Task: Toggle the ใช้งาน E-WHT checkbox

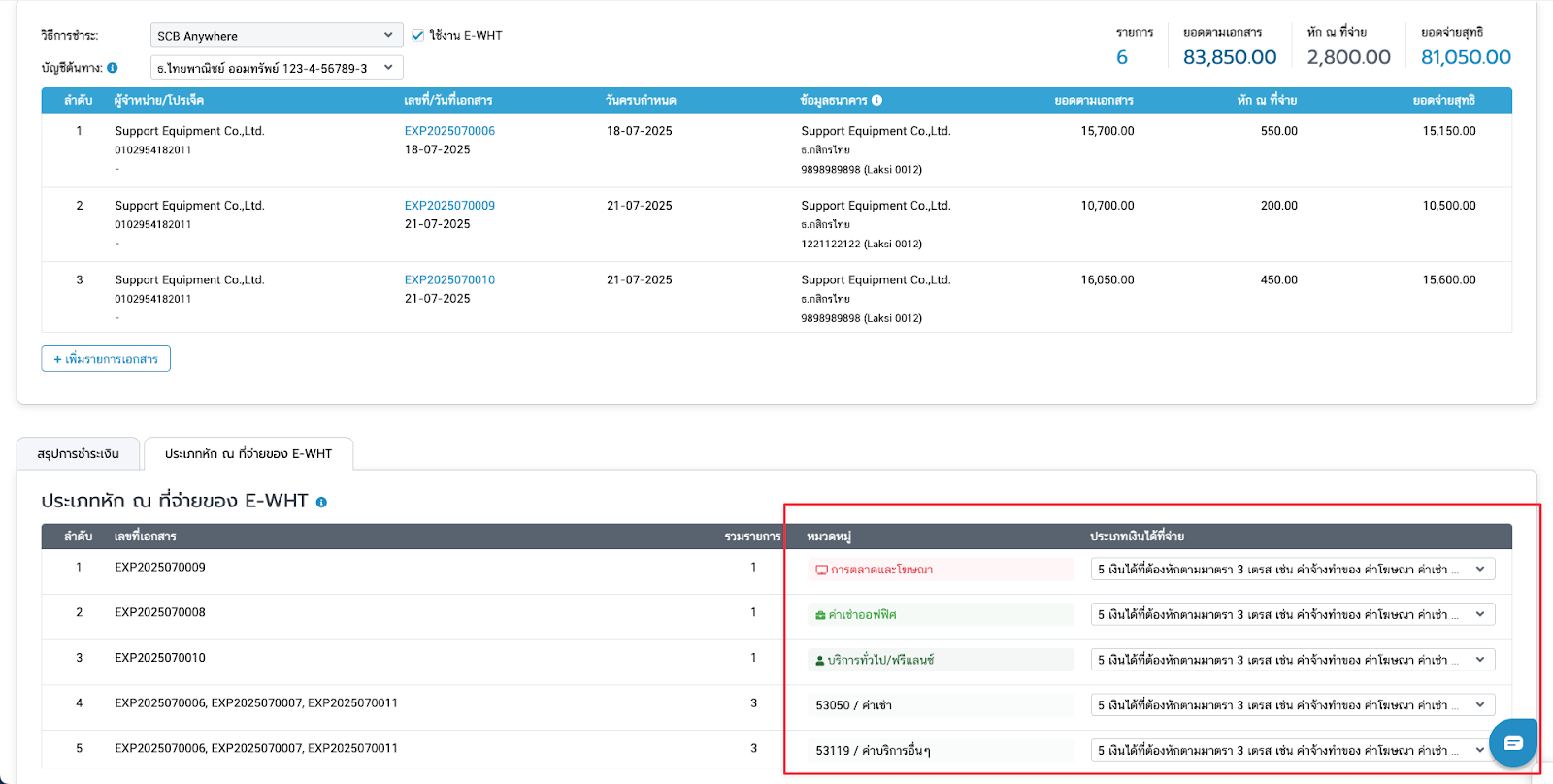Action: click(418, 35)
